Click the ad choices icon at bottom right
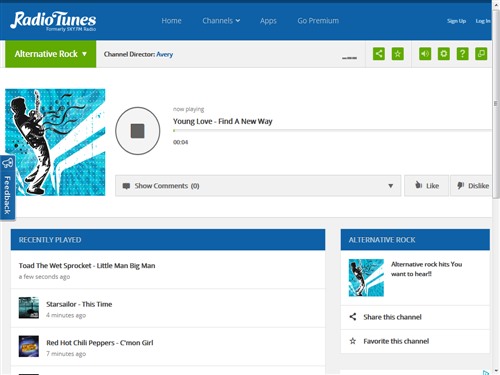Viewport: 500px width, 375px height. pyautogui.click(x=486, y=372)
